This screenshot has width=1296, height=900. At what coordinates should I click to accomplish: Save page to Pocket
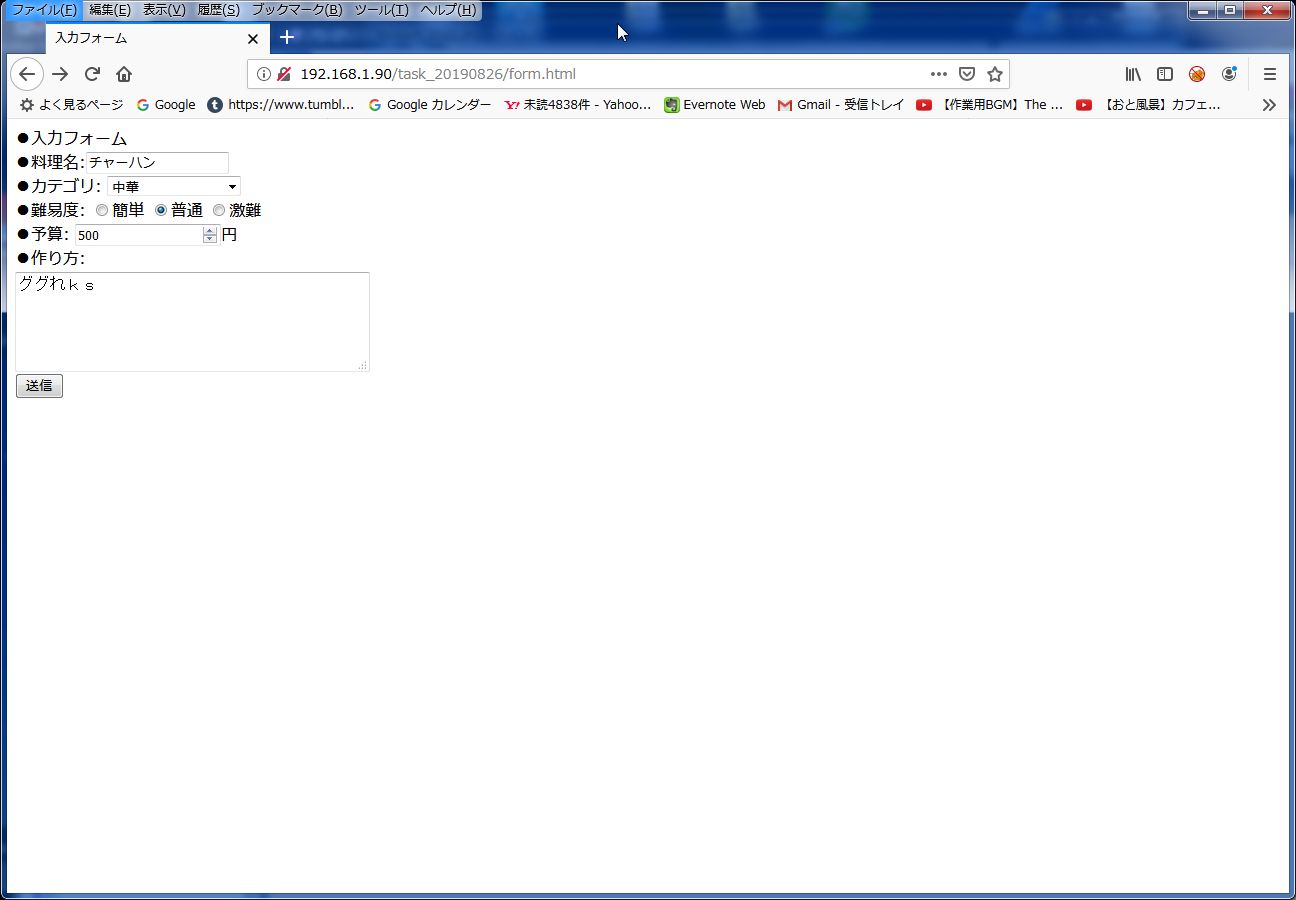coord(967,74)
